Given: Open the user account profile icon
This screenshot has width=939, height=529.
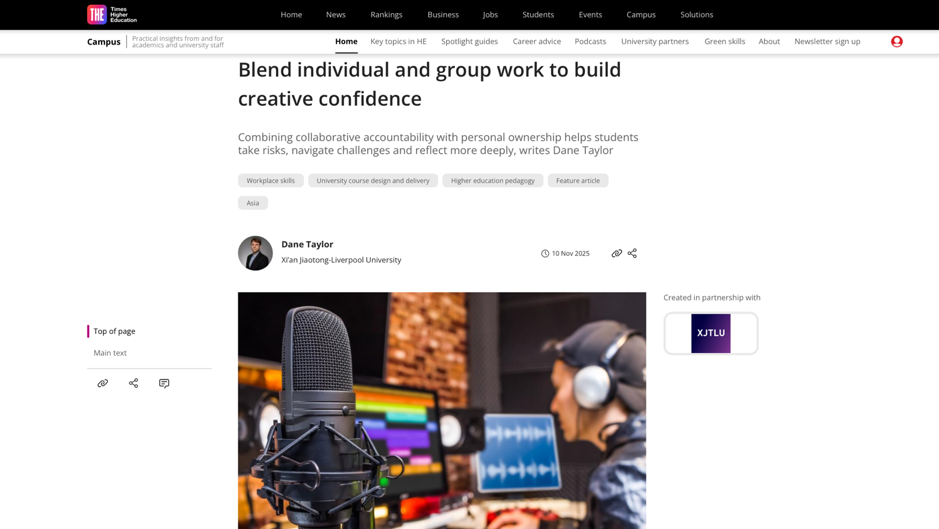Looking at the screenshot, I should tap(896, 42).
